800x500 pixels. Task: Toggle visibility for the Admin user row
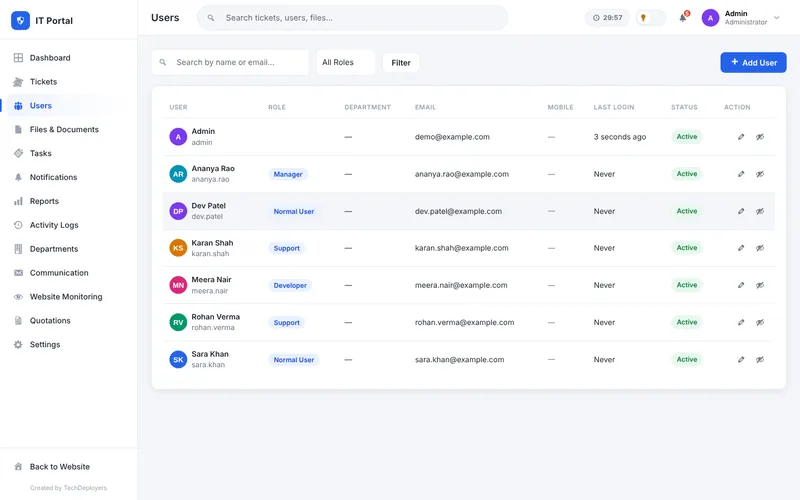tap(760, 137)
